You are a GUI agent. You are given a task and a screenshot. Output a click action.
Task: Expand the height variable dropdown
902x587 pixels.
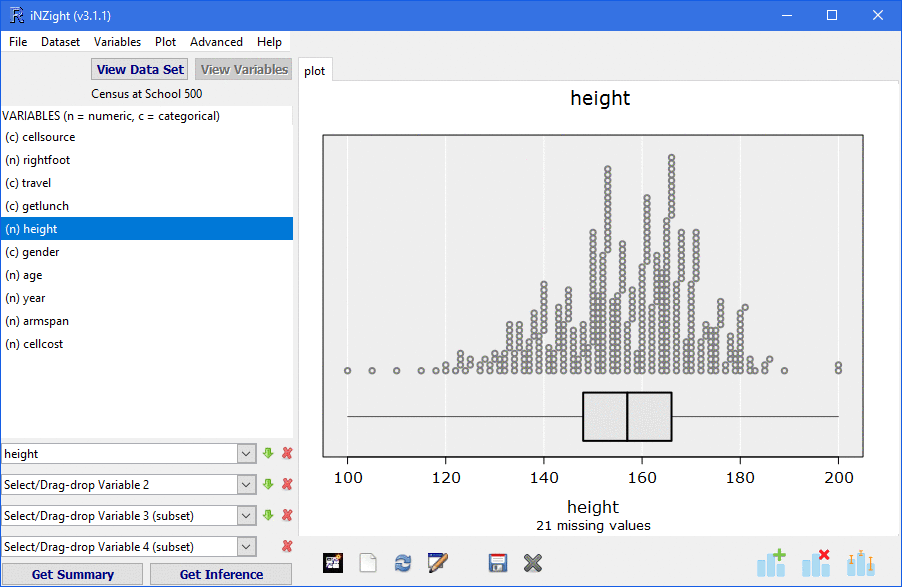click(x=247, y=454)
